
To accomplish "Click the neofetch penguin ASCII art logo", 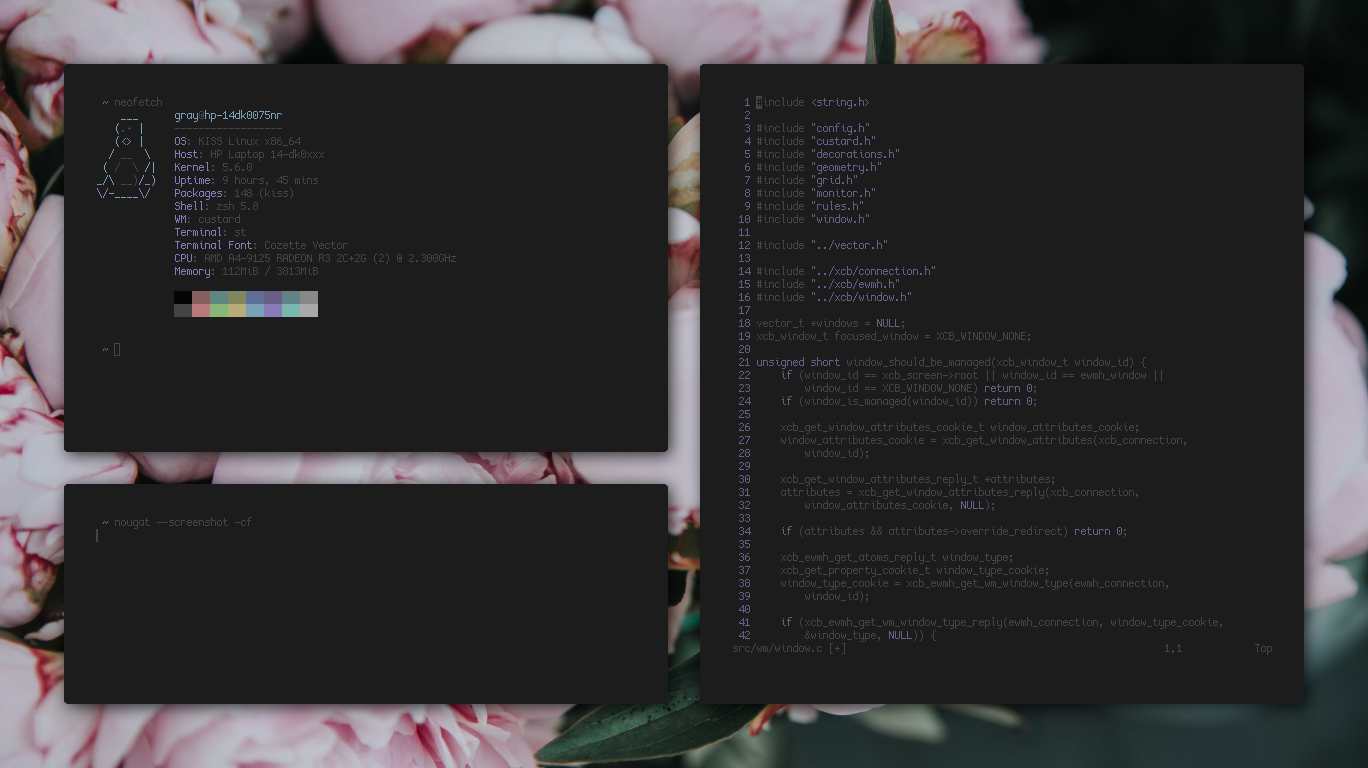I will click(x=127, y=155).
